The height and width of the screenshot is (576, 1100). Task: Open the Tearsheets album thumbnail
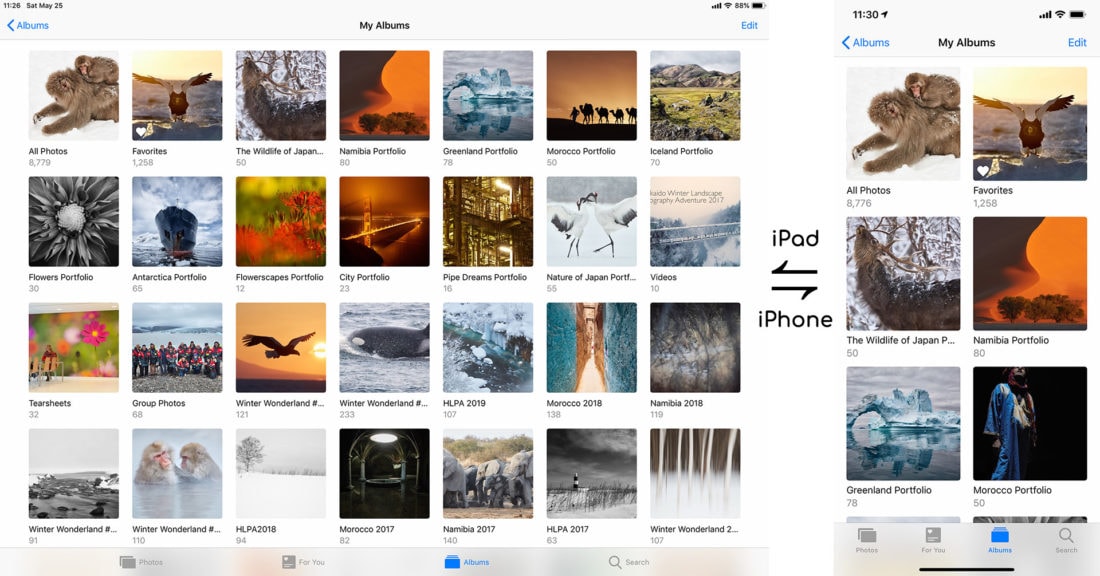pyautogui.click(x=74, y=348)
